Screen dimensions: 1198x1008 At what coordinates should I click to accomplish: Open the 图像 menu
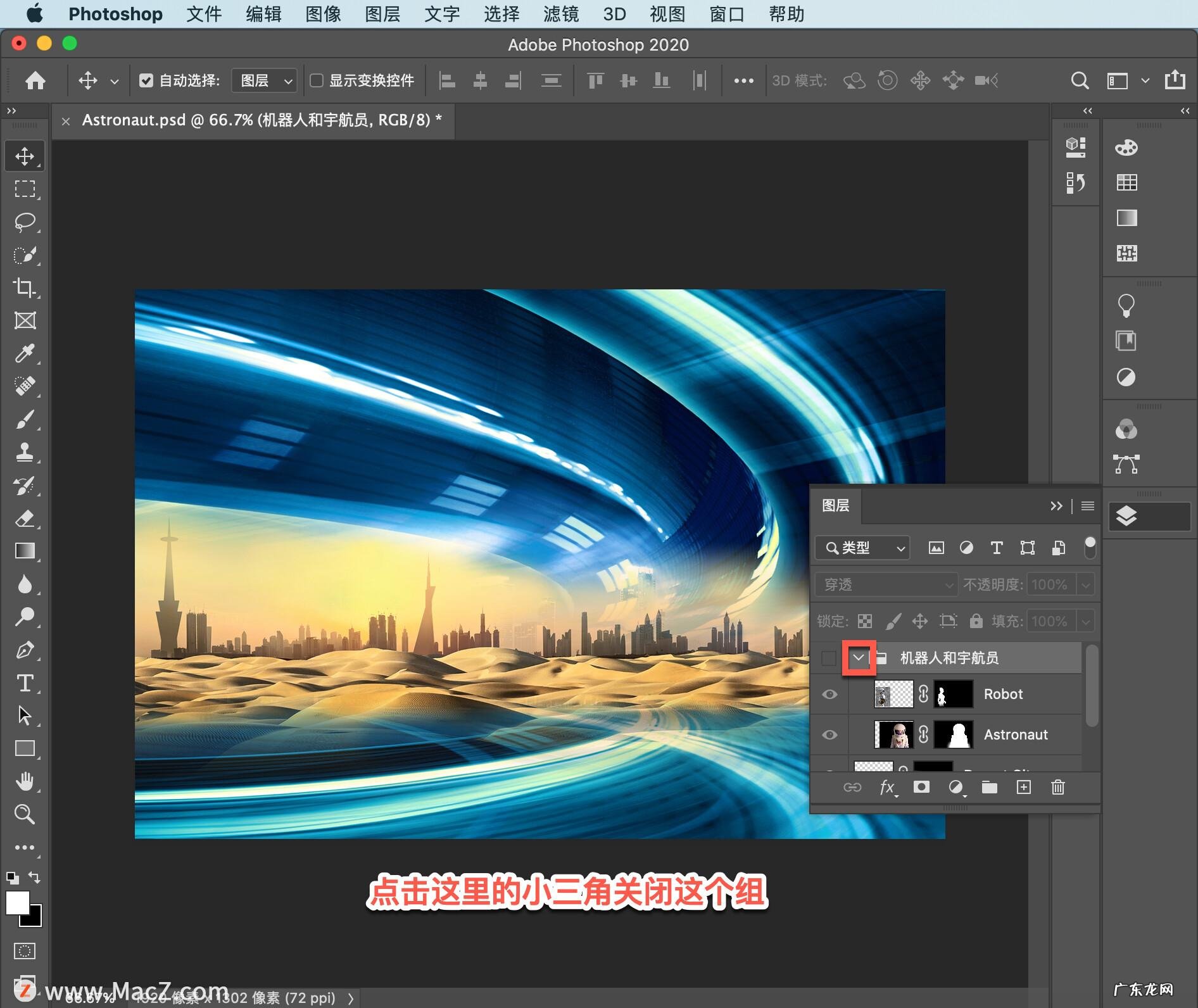323,14
